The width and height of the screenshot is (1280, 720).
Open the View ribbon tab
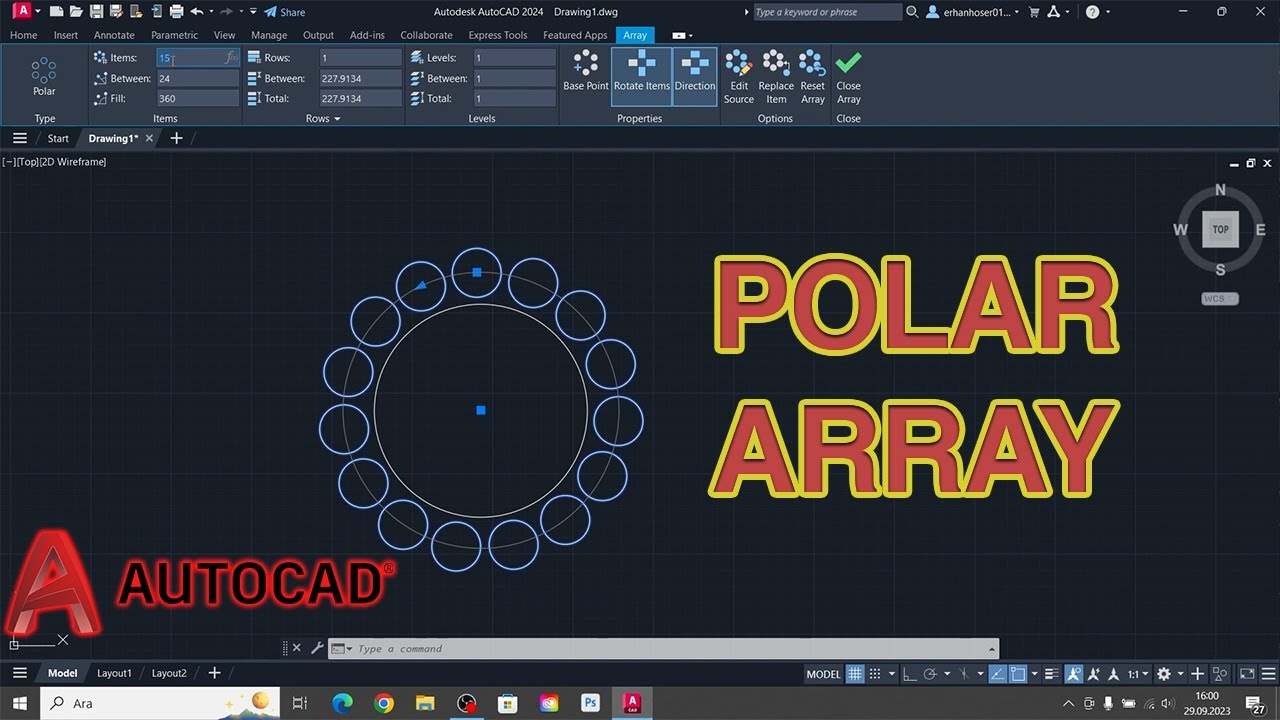pyautogui.click(x=225, y=35)
